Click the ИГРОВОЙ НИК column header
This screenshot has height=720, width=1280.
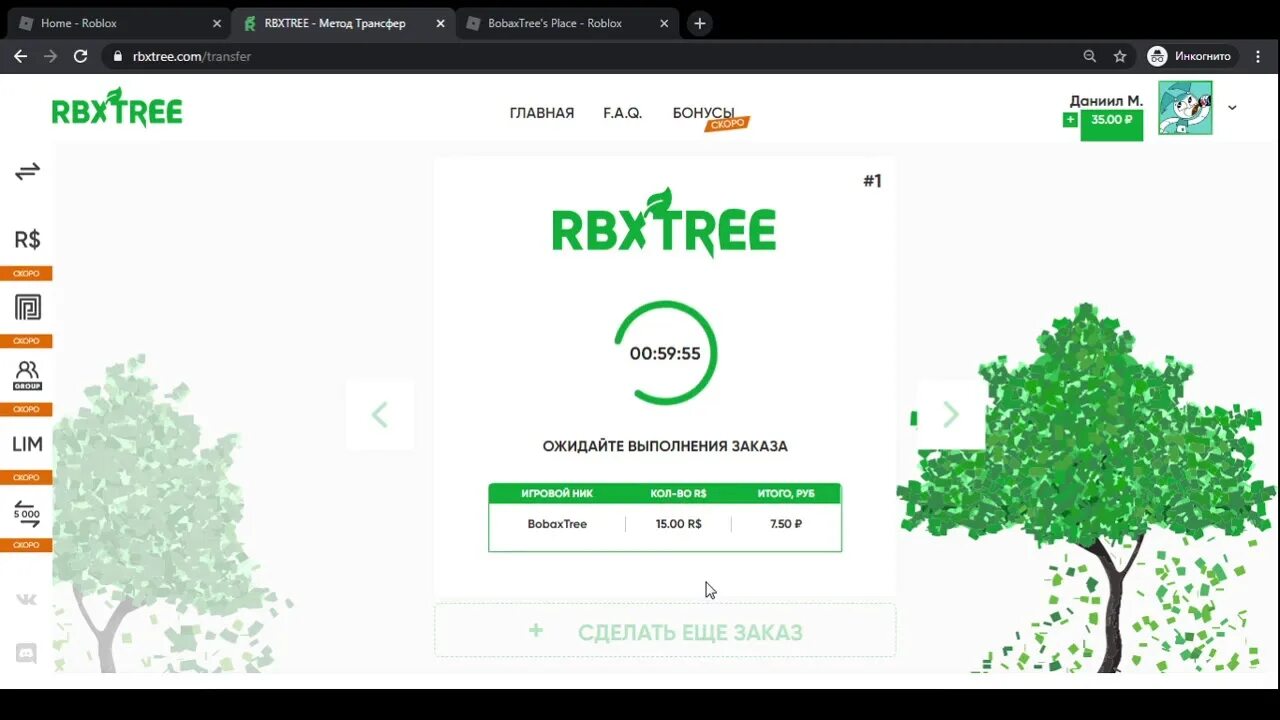[x=557, y=493]
